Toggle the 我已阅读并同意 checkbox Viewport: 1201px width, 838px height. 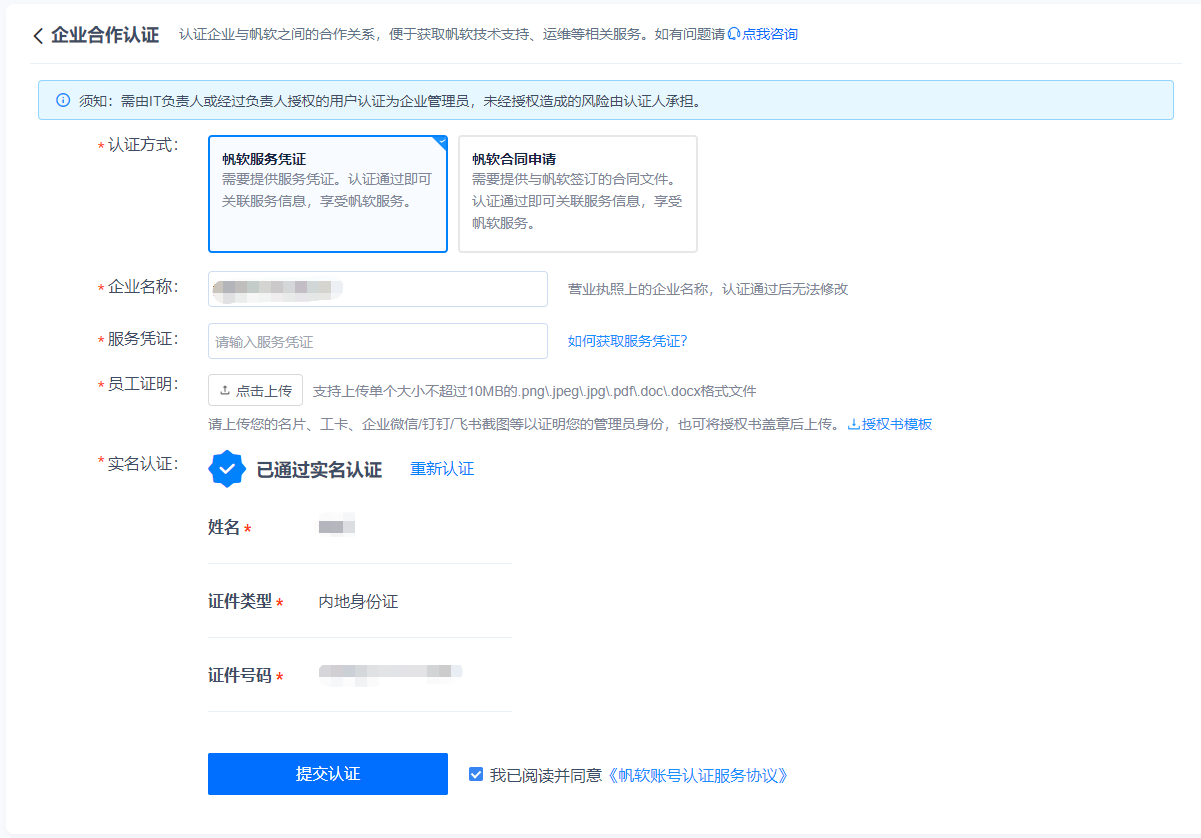[476, 774]
